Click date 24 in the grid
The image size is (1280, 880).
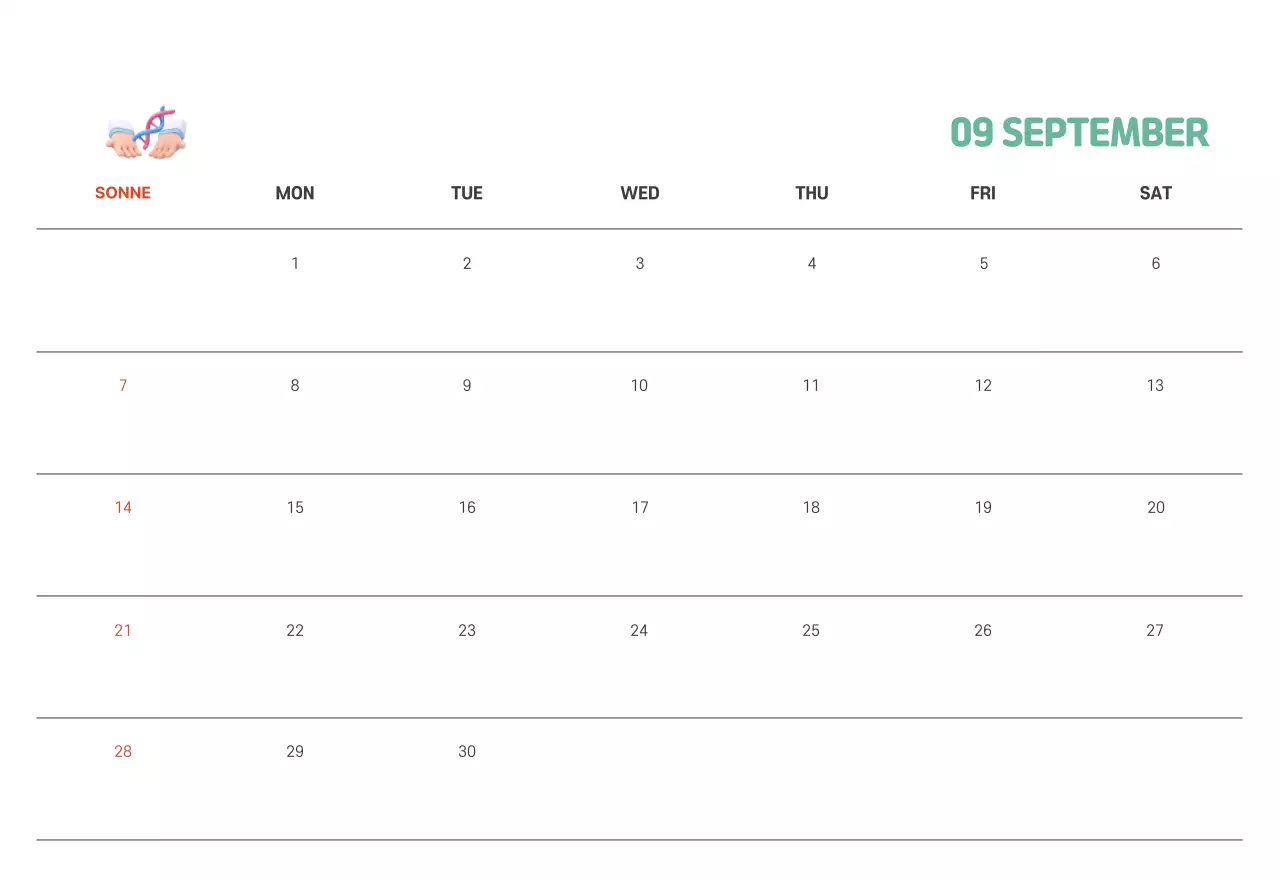pyautogui.click(x=639, y=630)
